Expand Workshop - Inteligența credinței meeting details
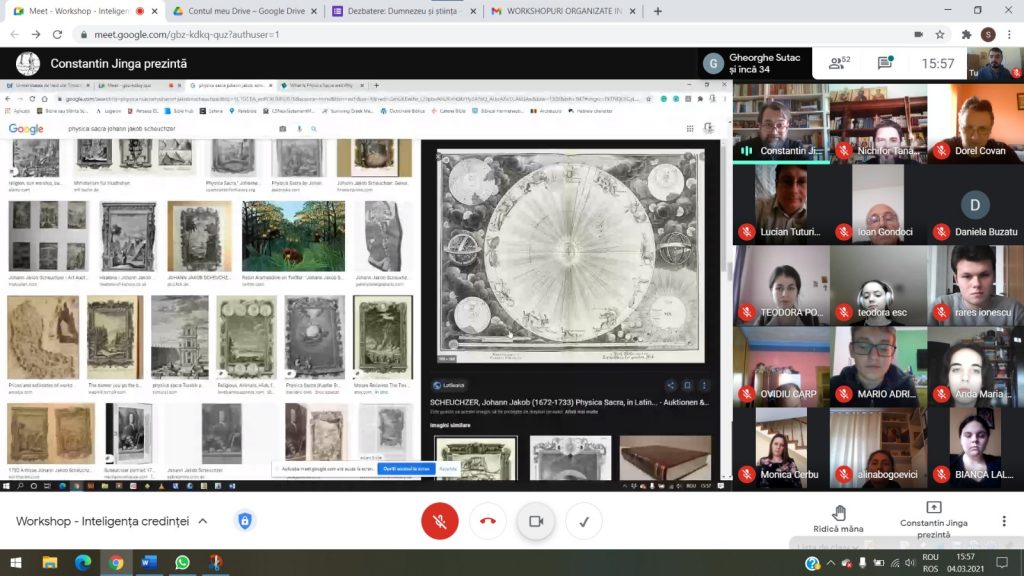Image resolution: width=1024 pixels, height=576 pixels. [203, 521]
